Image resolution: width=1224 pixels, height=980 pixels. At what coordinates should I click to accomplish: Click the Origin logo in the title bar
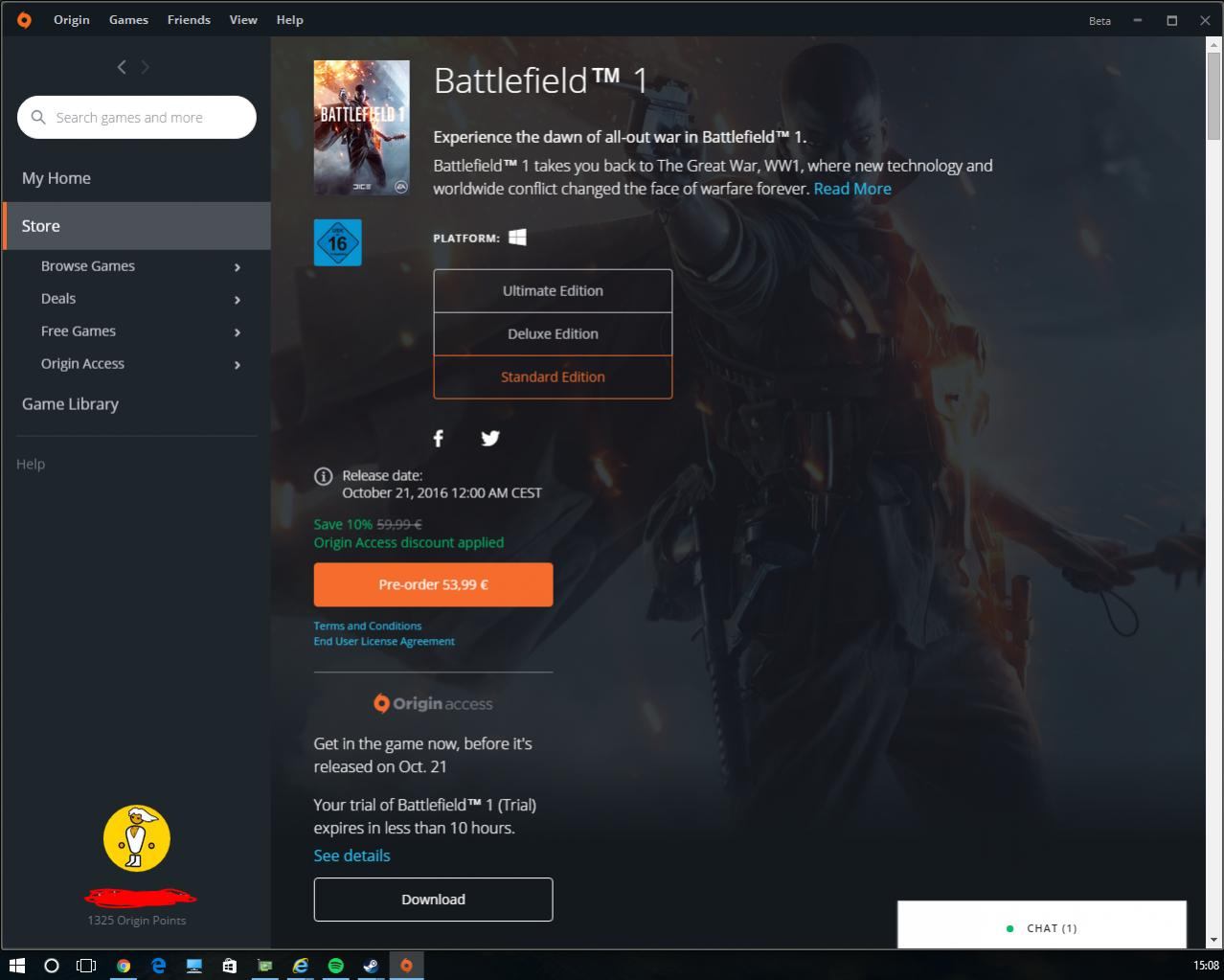point(24,20)
